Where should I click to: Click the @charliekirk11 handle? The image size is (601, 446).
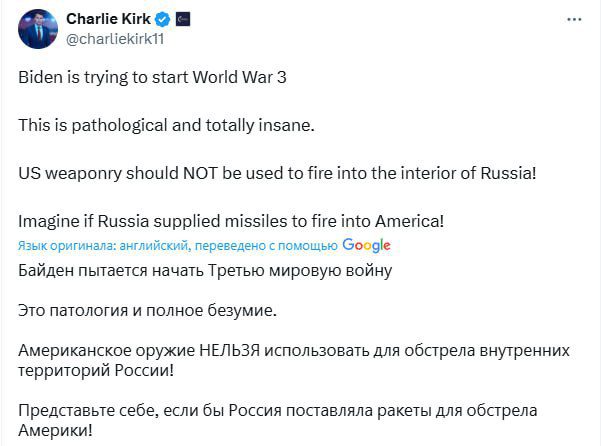coord(113,37)
